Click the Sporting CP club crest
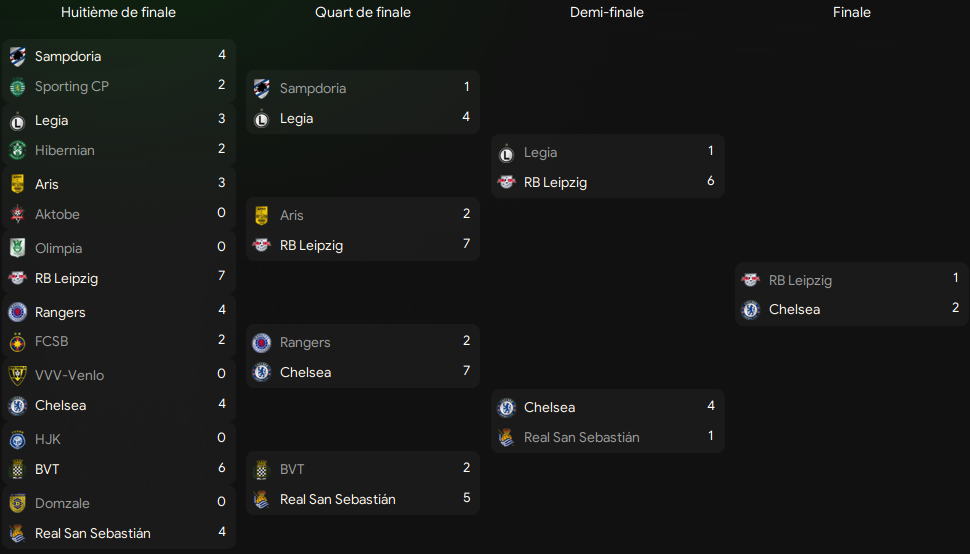 click(x=17, y=87)
